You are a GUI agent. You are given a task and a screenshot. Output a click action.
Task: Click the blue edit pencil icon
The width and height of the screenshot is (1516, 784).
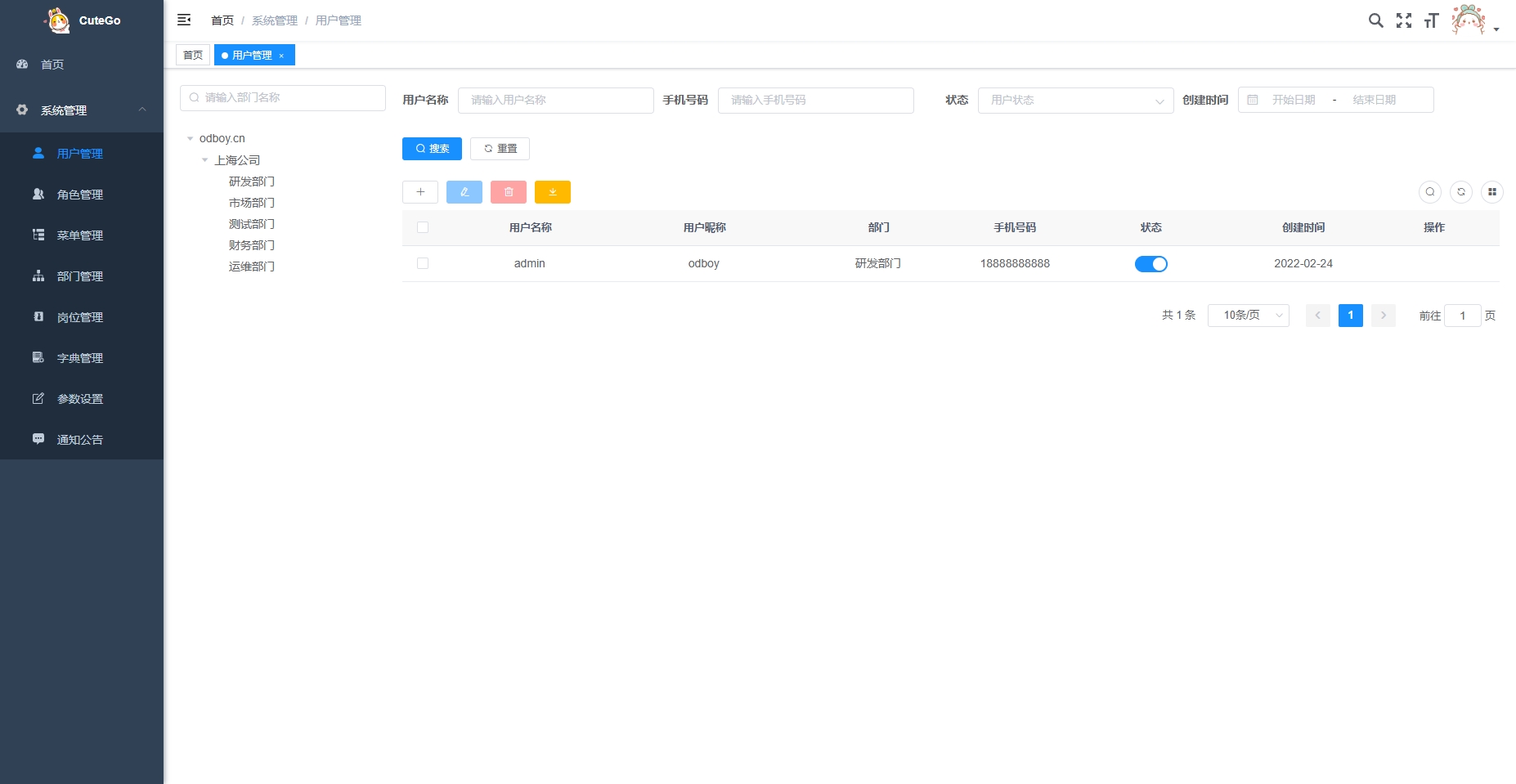click(464, 192)
